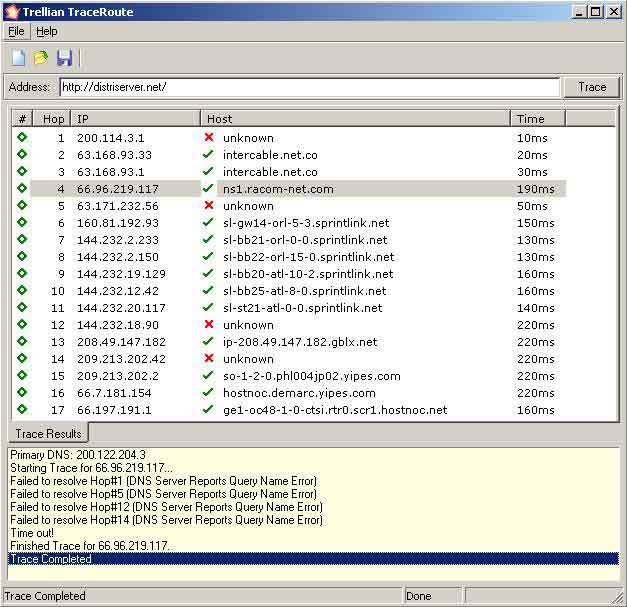The width and height of the screenshot is (627, 607).
Task: Click green checkmark next to sl-bb22-orl-15-0.sprintlink.net
Action: (x=208, y=256)
